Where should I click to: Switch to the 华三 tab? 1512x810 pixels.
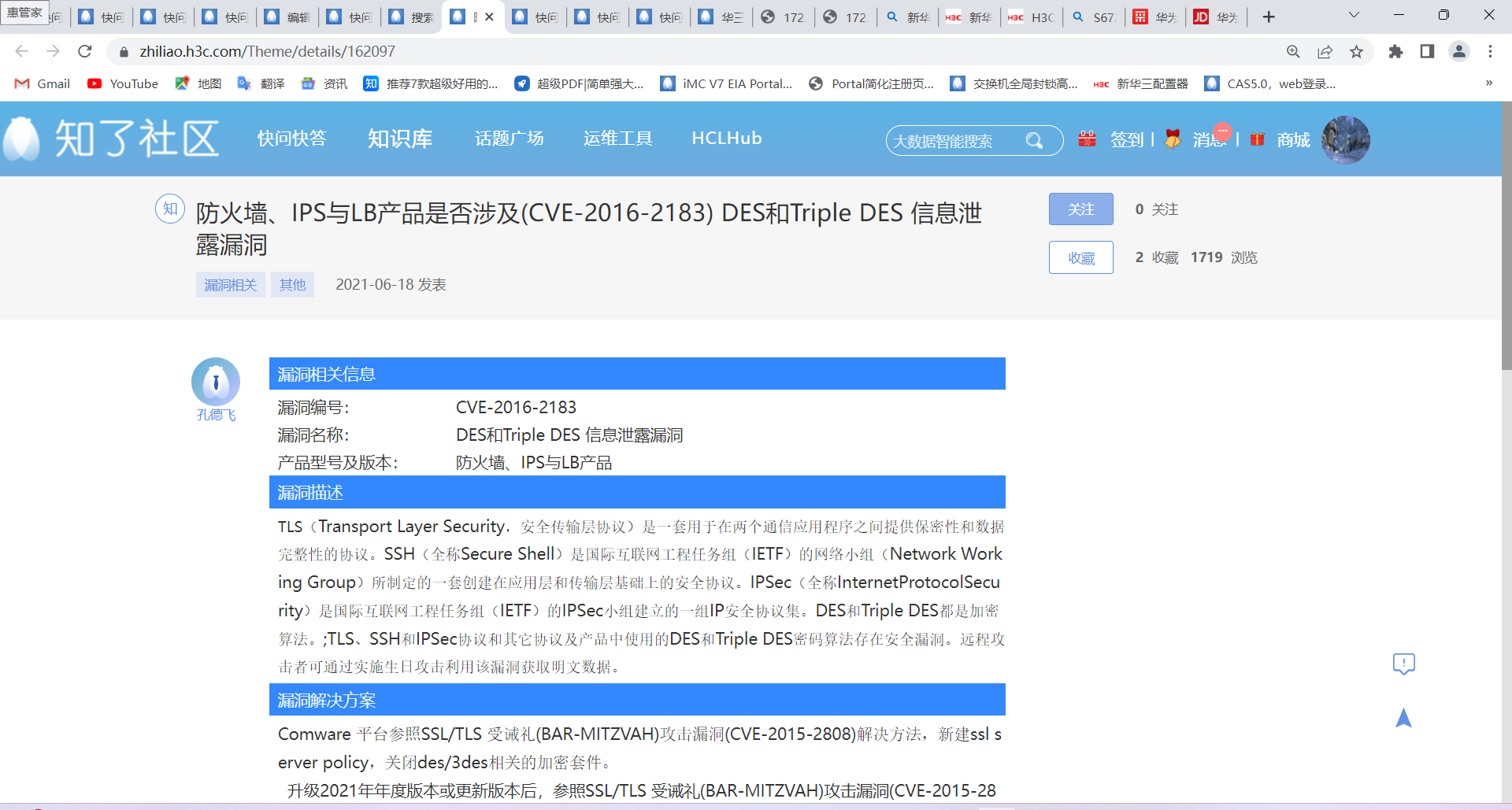point(722,17)
